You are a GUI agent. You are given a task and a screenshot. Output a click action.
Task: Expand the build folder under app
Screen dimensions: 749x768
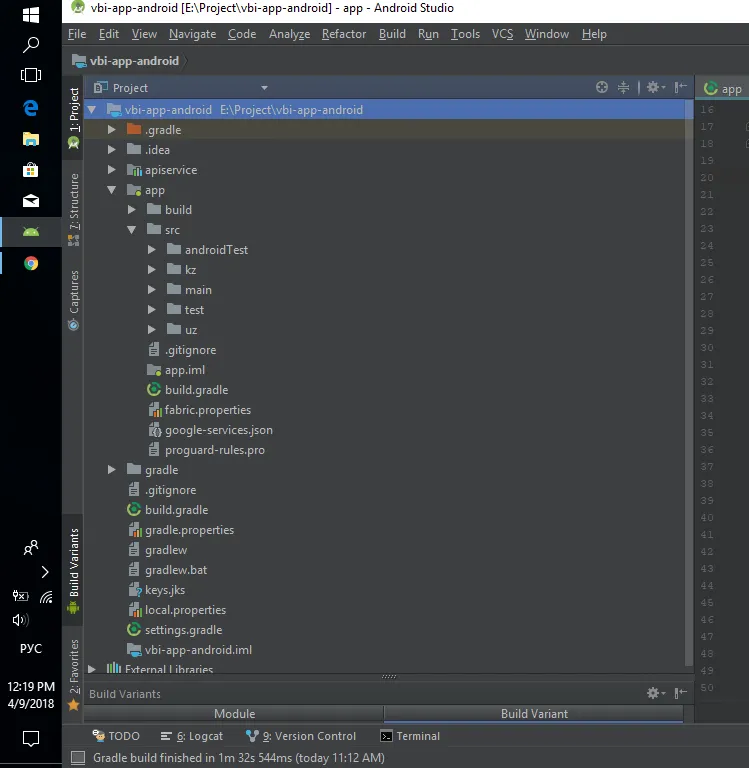(132, 210)
